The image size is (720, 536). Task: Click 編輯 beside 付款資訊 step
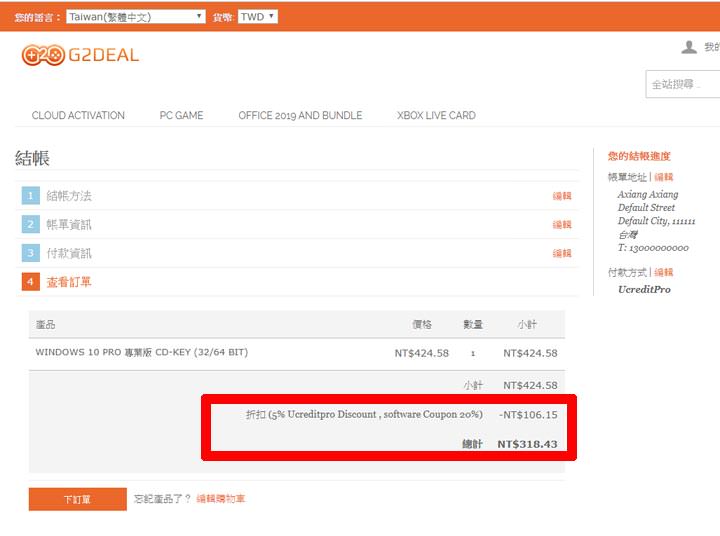coord(562,254)
